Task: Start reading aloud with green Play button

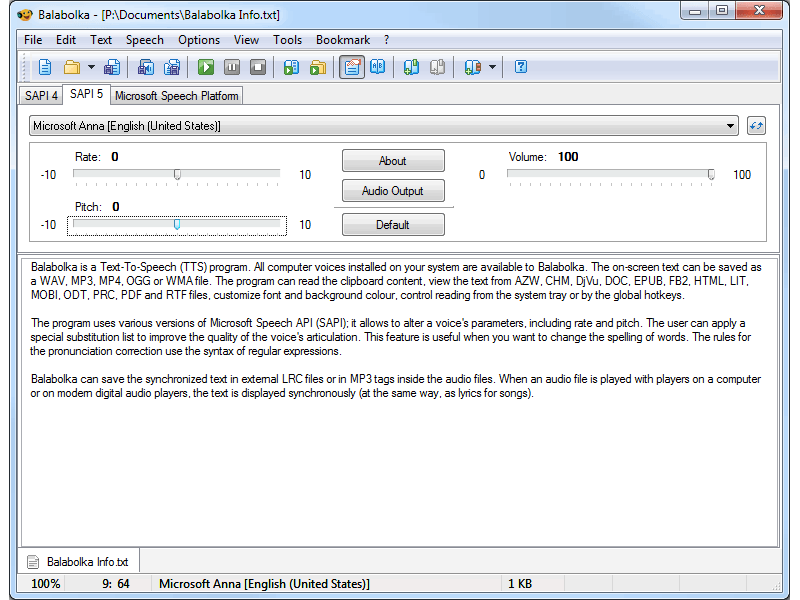Action: (206, 67)
